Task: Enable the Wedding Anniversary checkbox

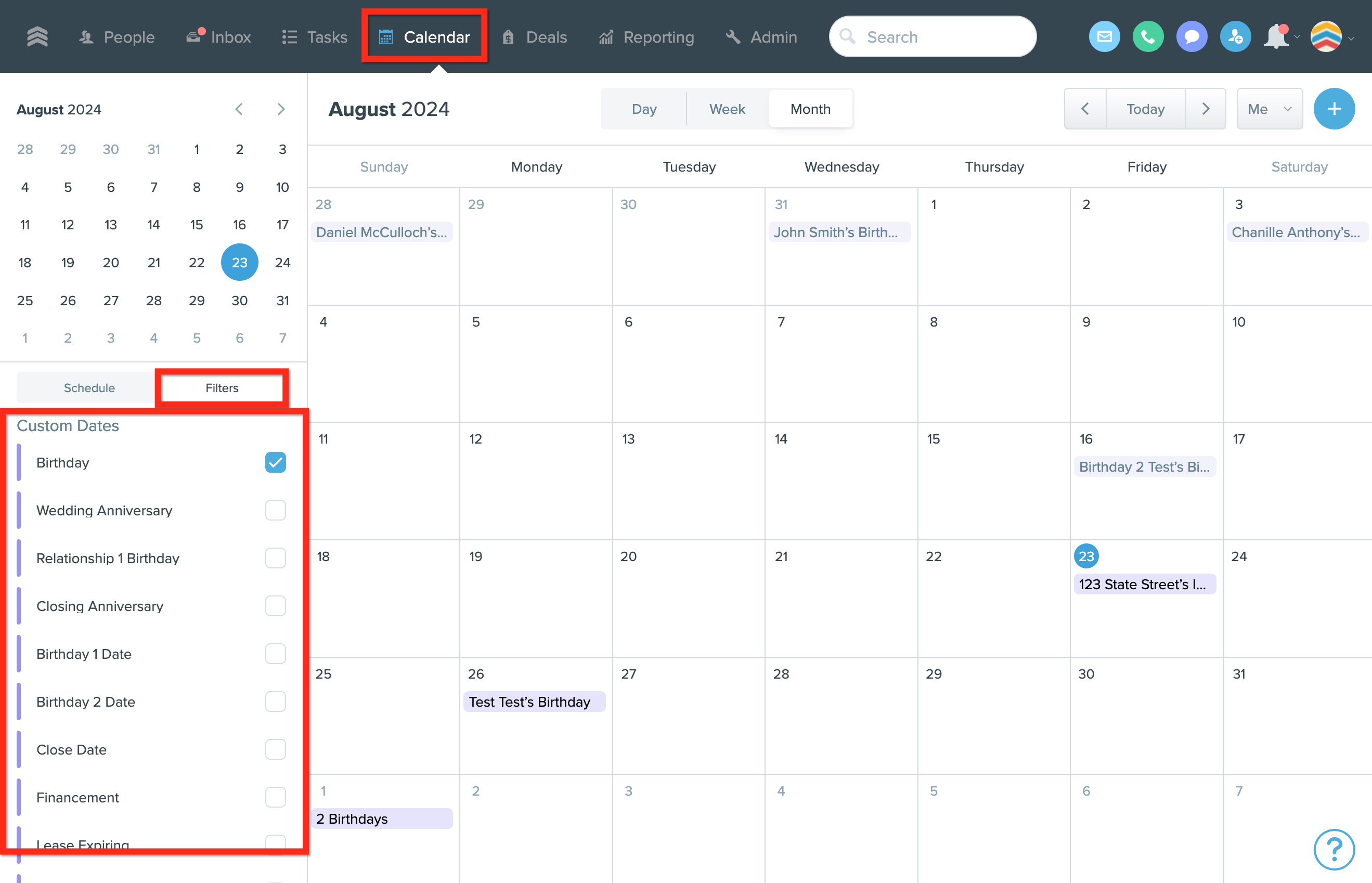Action: pyautogui.click(x=275, y=510)
